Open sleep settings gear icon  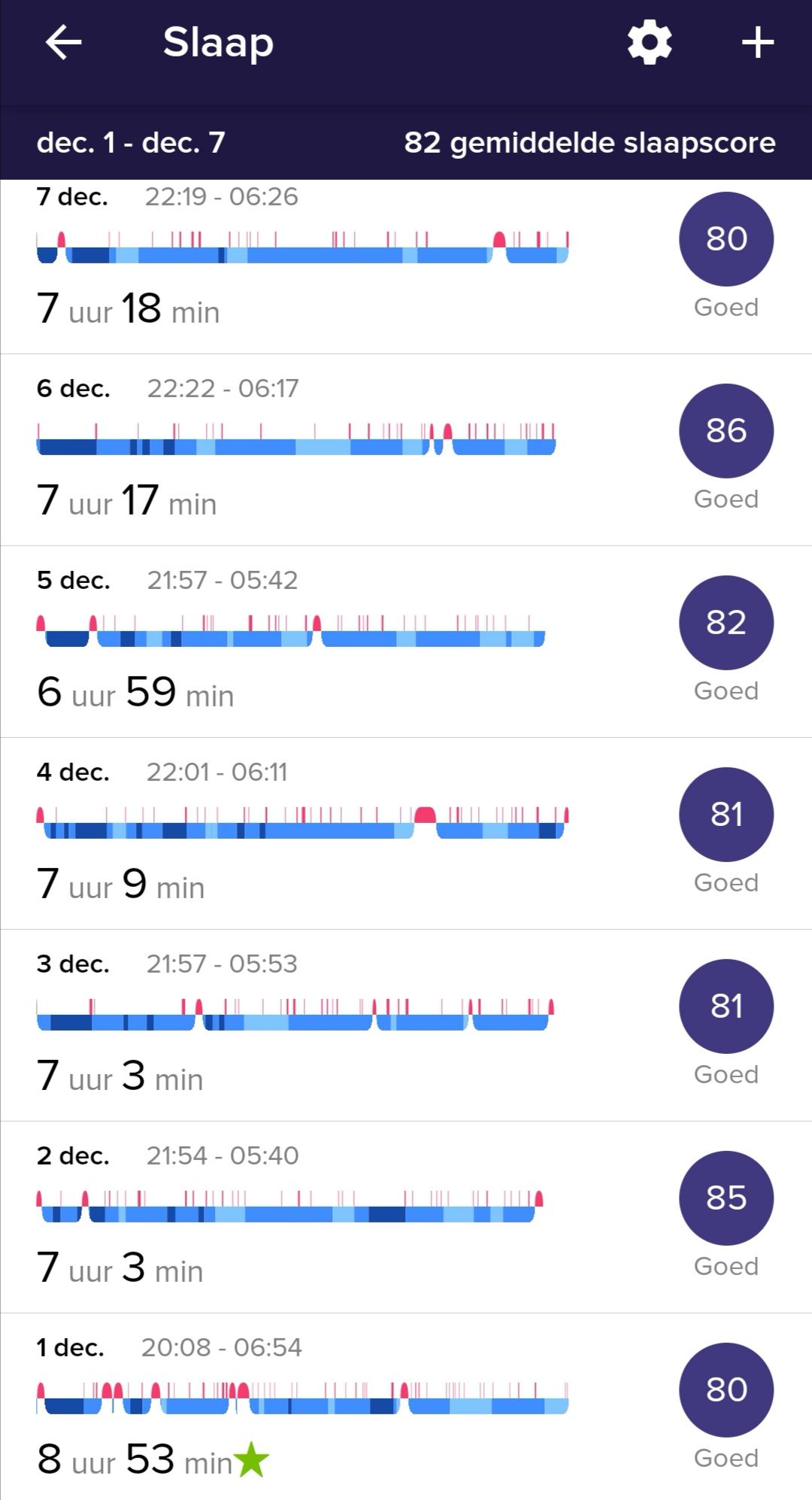[650, 42]
